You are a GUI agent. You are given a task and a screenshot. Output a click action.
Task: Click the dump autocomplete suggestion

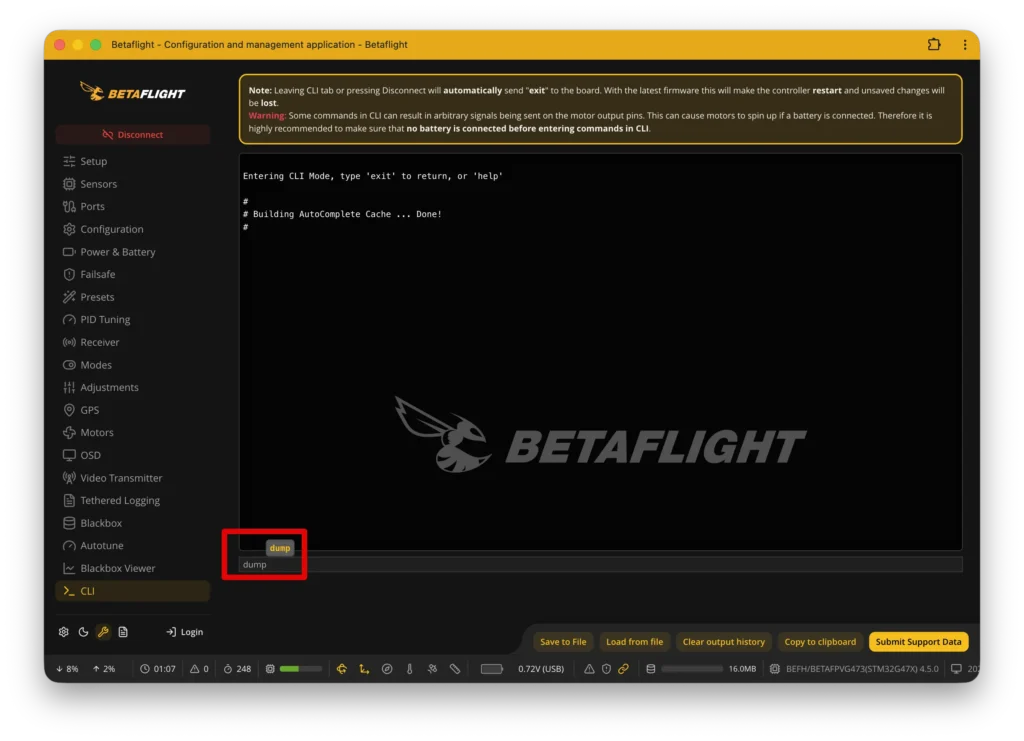280,548
